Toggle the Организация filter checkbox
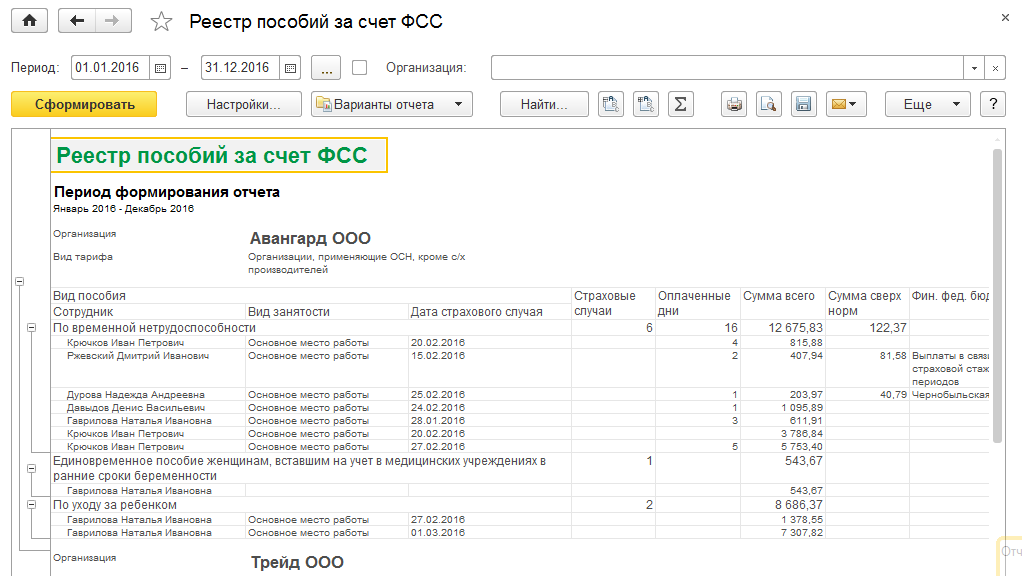The height and width of the screenshot is (576, 1022). [x=359, y=68]
